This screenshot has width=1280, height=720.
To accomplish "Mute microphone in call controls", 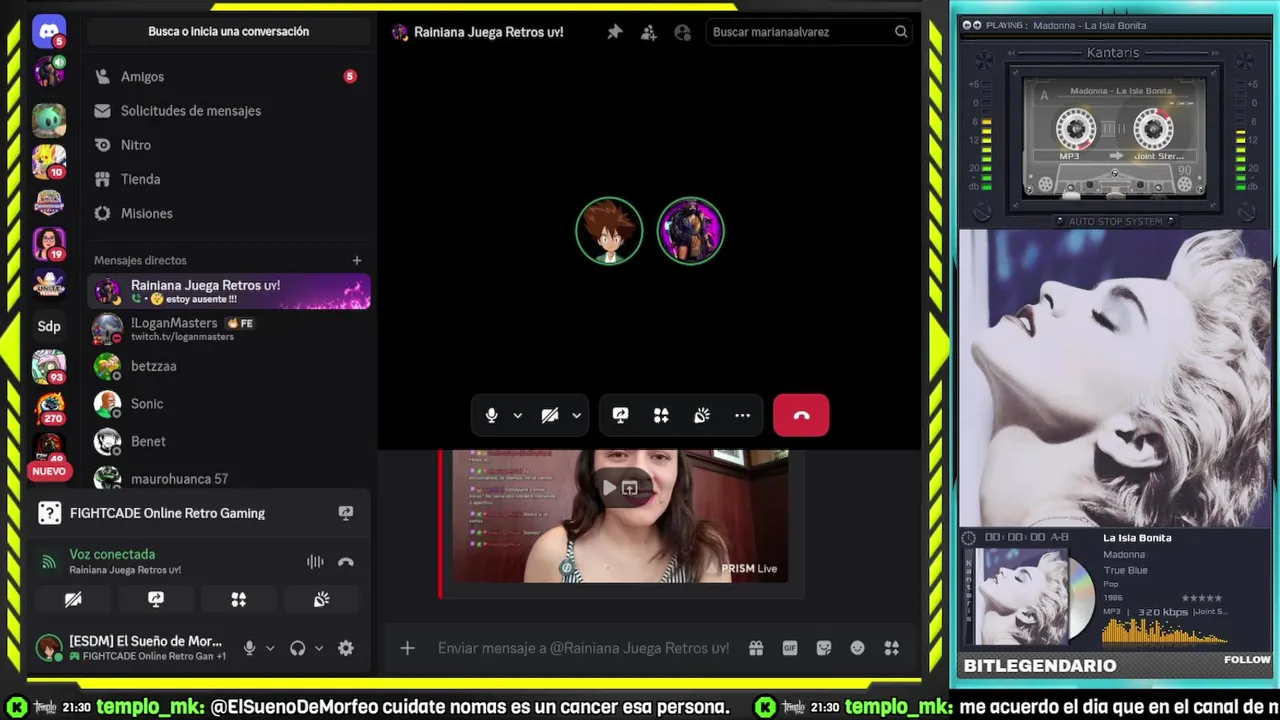I will 491,415.
